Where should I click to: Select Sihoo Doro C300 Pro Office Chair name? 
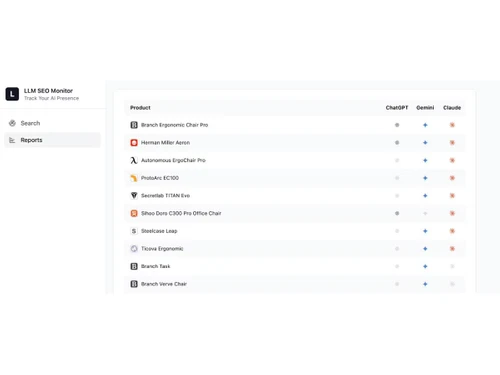pos(181,213)
